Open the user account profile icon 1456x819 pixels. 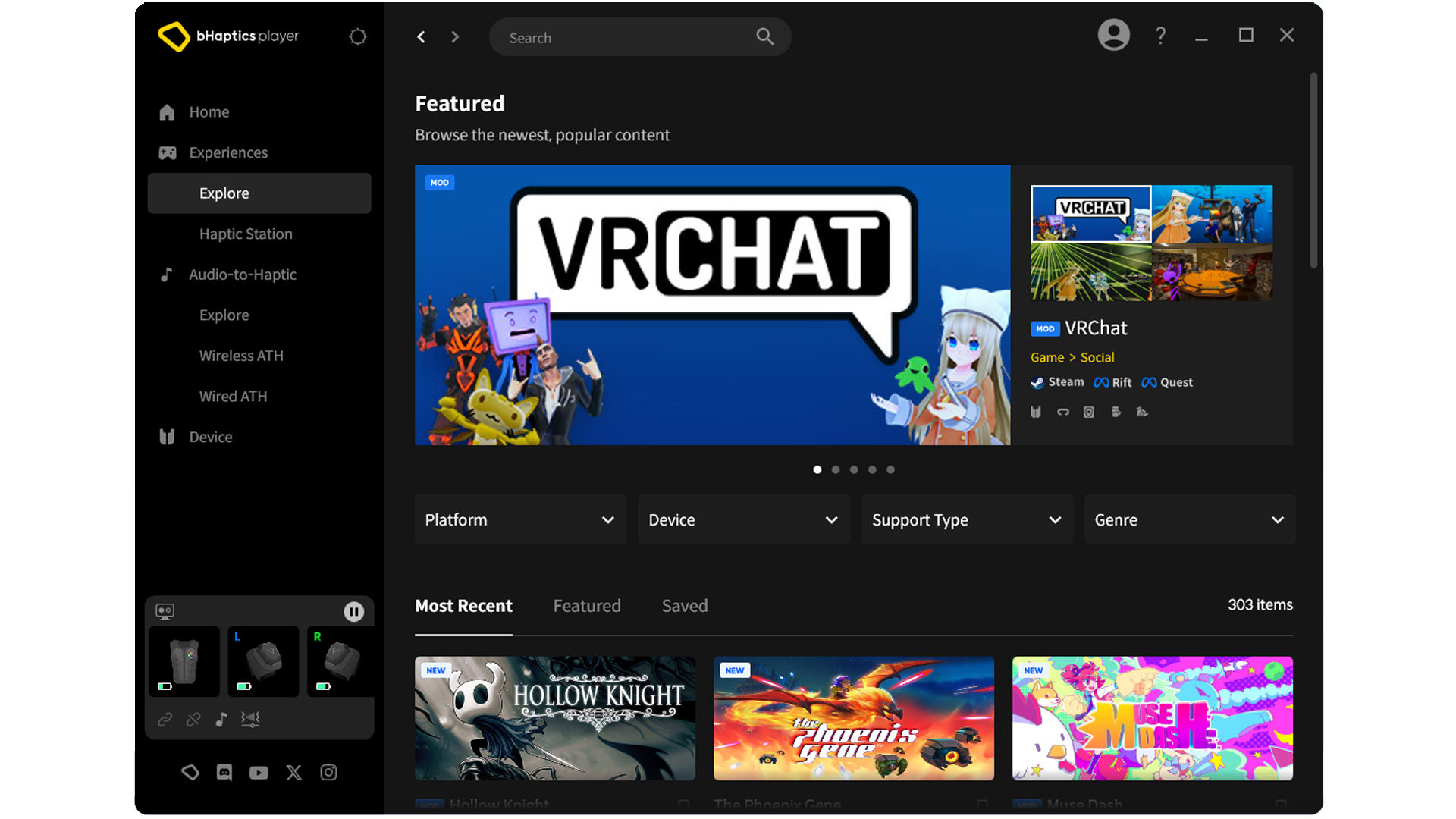point(1113,36)
